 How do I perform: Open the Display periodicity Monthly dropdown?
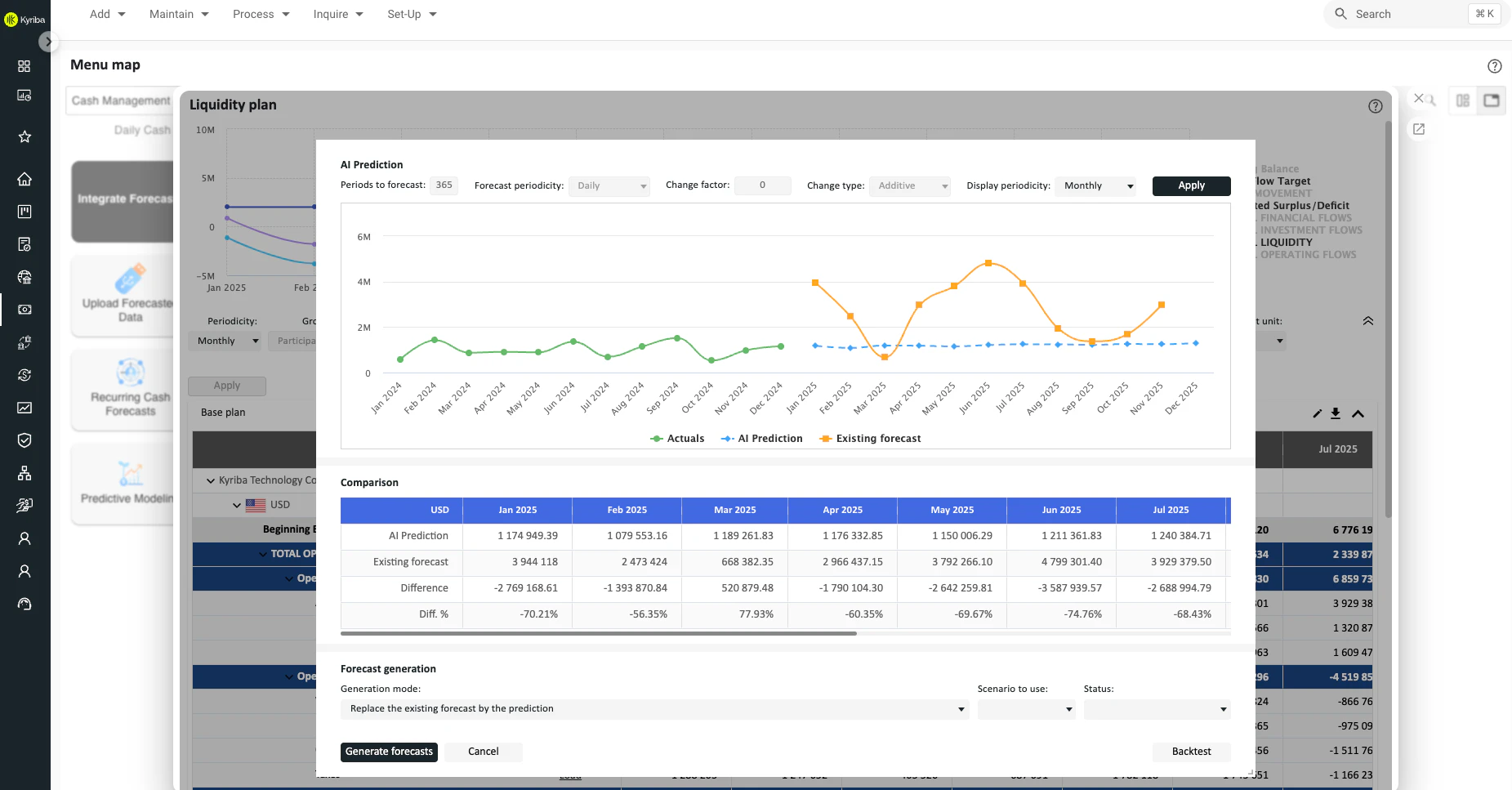(x=1095, y=185)
